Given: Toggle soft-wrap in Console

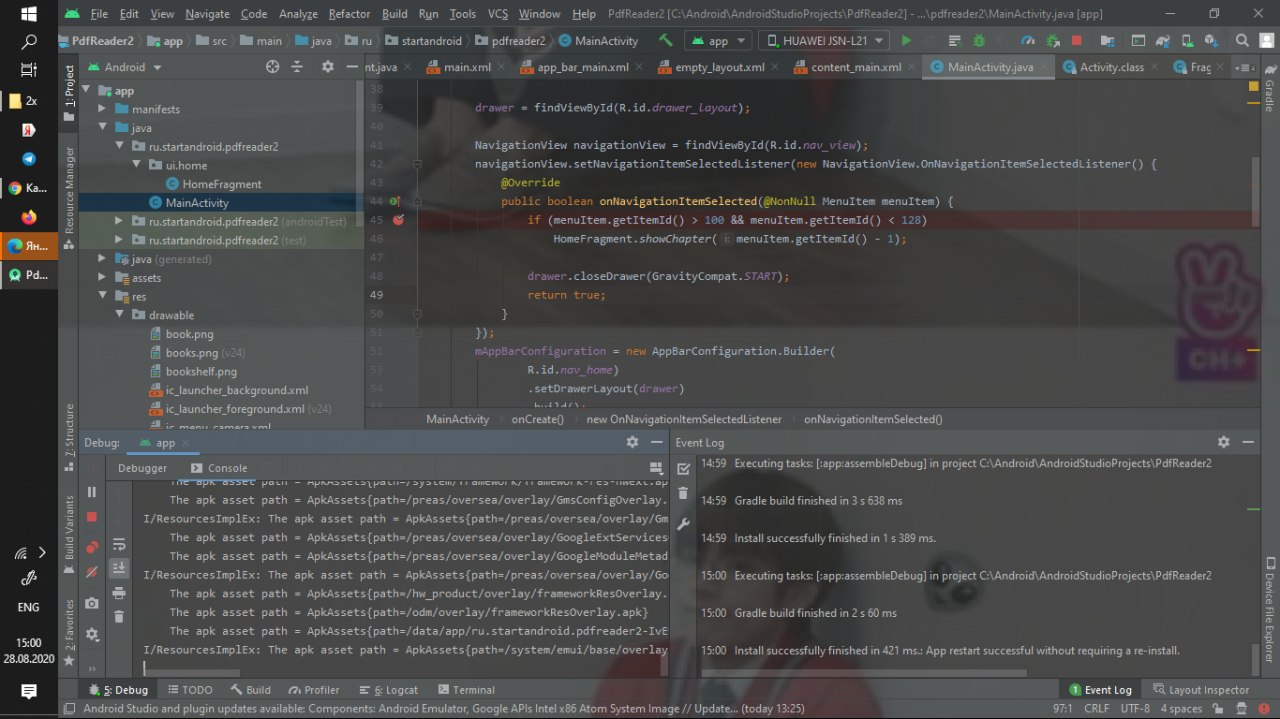Looking at the screenshot, I should (119, 544).
